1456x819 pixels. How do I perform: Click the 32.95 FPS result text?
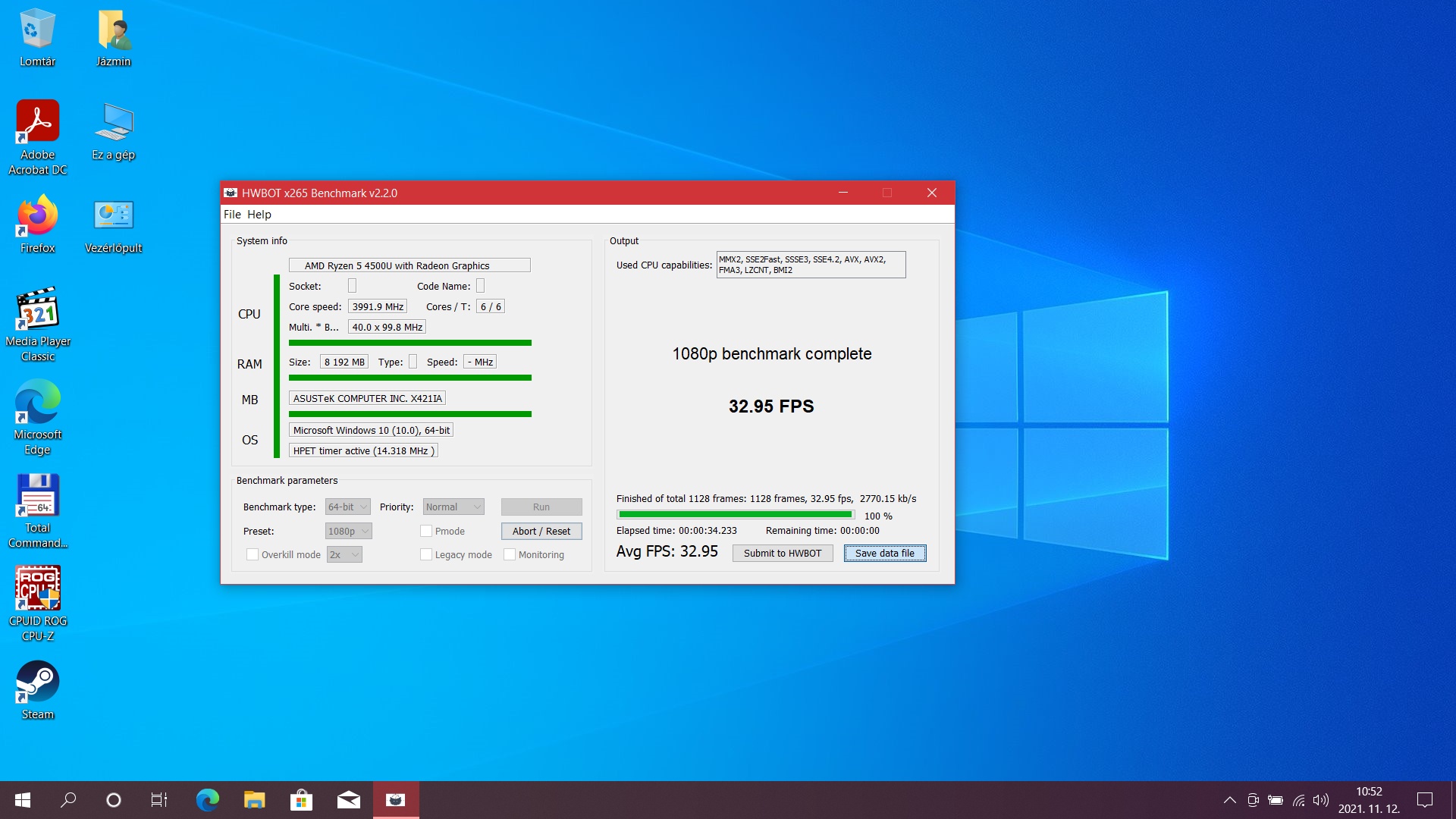[771, 406]
